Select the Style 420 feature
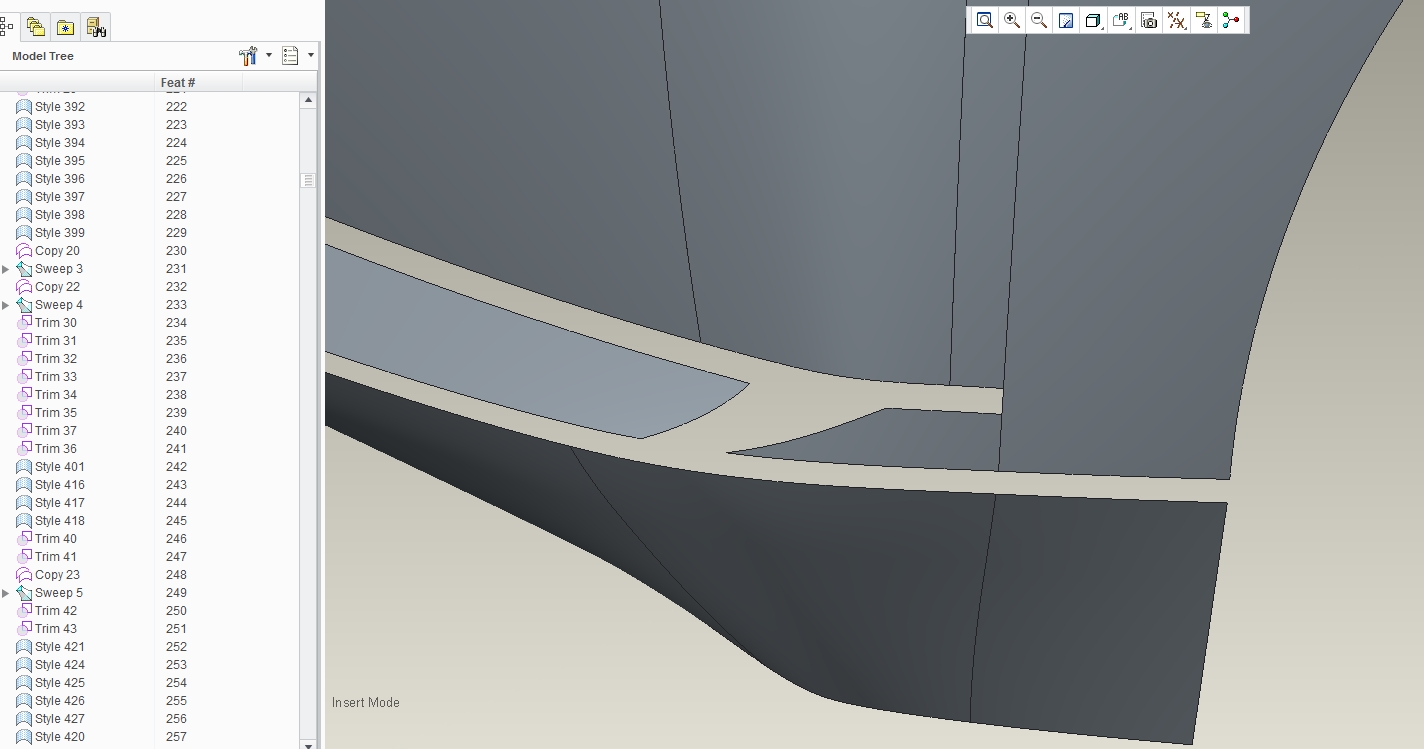The image size is (1424, 749). [x=60, y=737]
